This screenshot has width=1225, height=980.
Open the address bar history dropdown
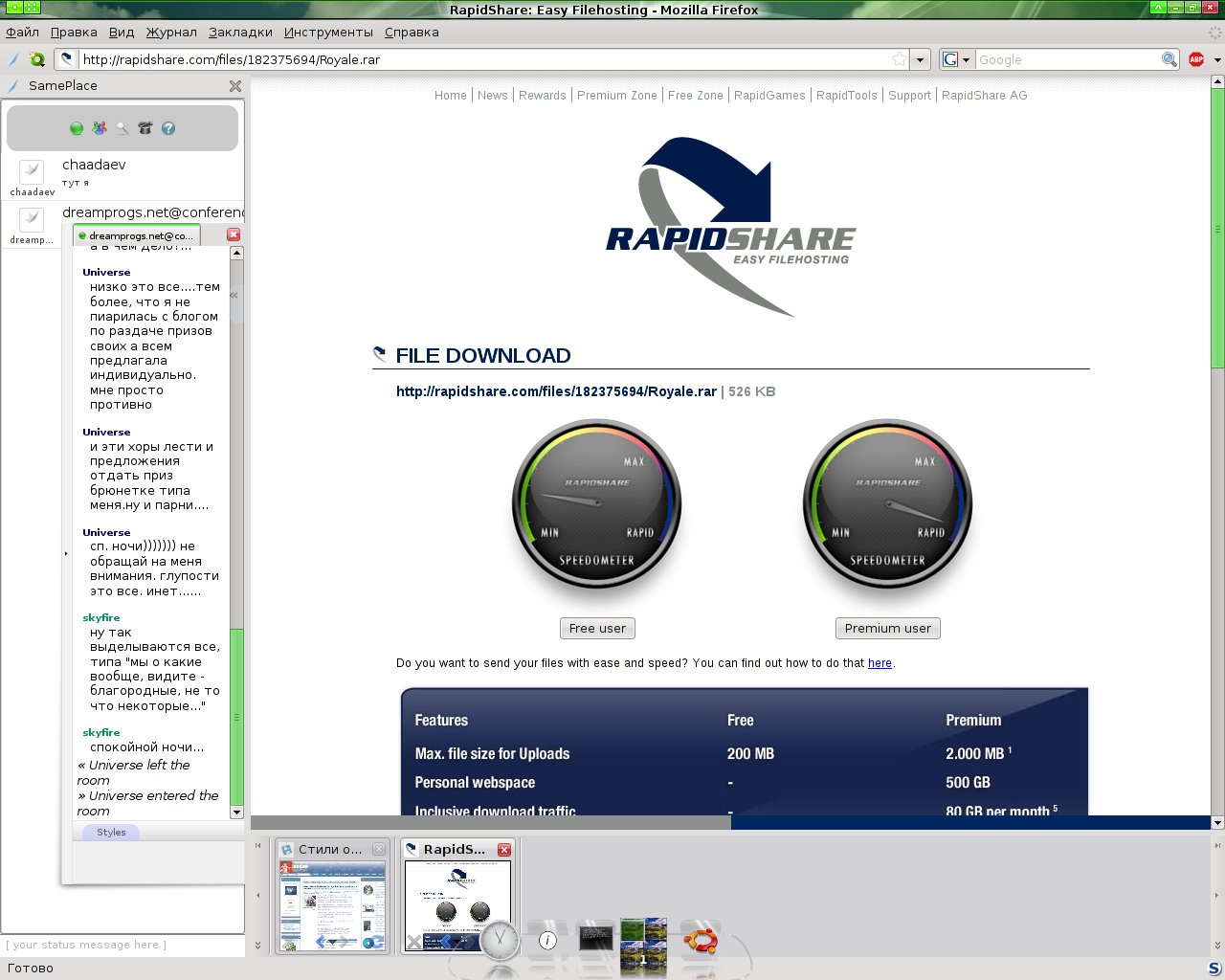point(920,59)
